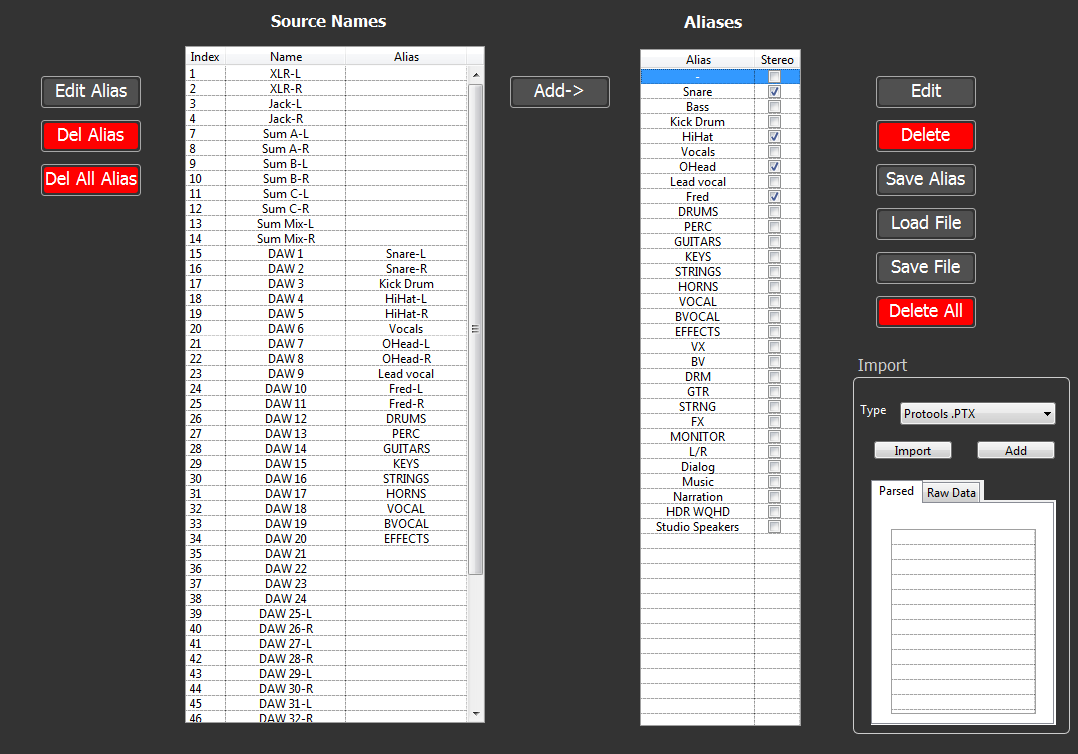Click Save File
This screenshot has height=754, width=1078.
925,267
